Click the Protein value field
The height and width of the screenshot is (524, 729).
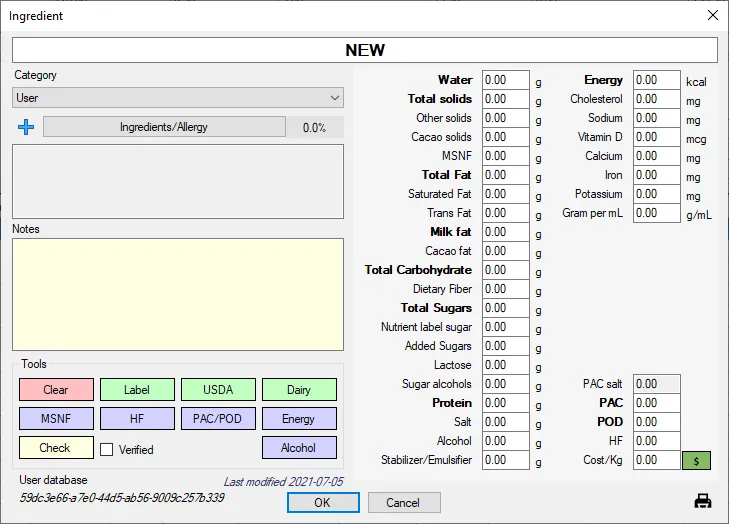point(505,403)
